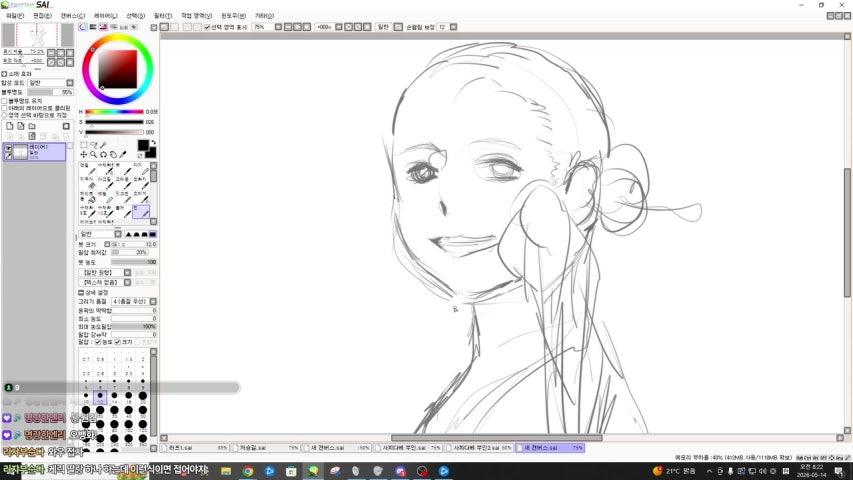This screenshot has height=480, width=853.
Task: Create a new layer with New Layer icon
Action: pyautogui.click(x=10, y=126)
